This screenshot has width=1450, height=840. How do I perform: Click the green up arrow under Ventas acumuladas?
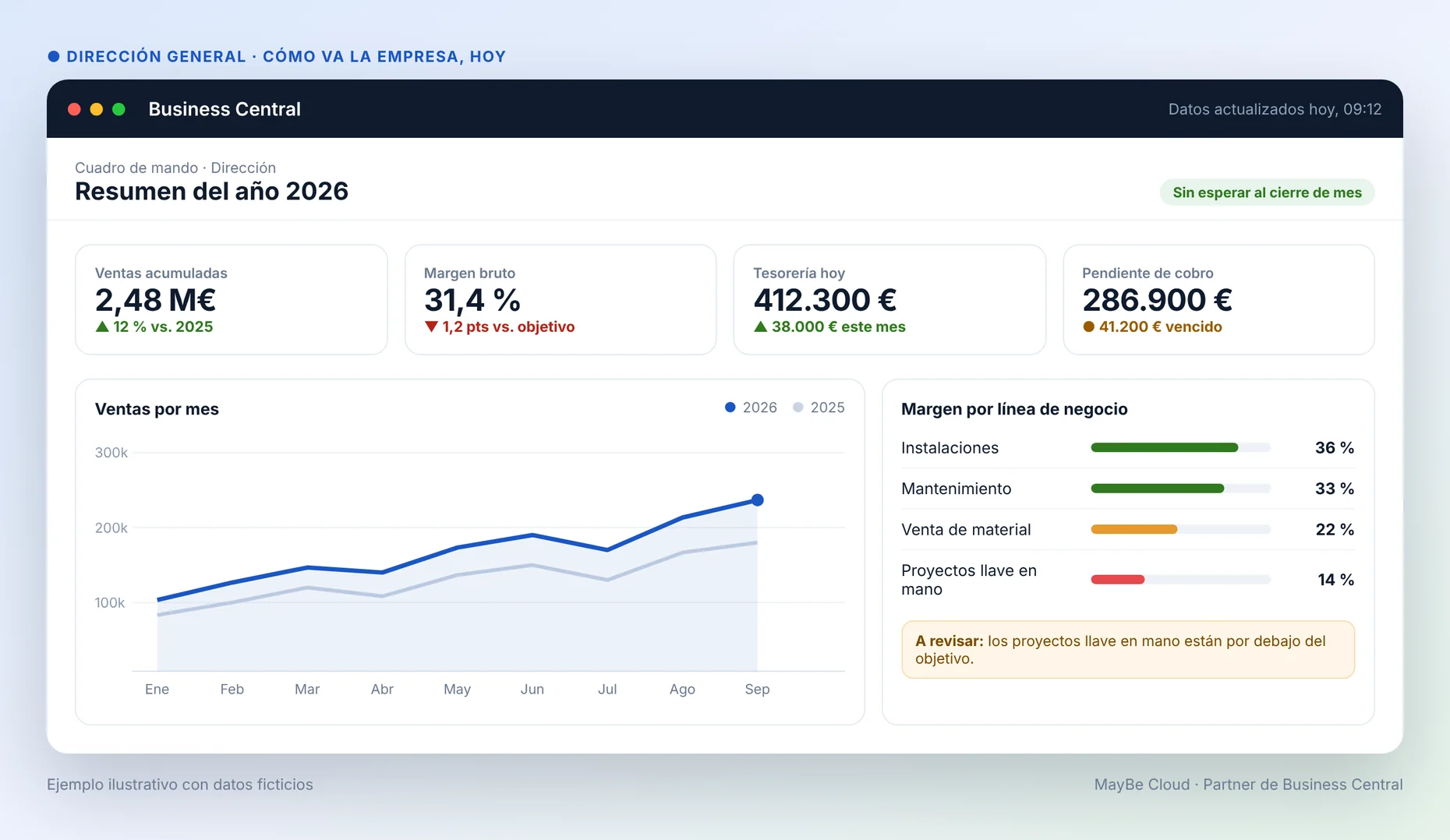[102, 326]
